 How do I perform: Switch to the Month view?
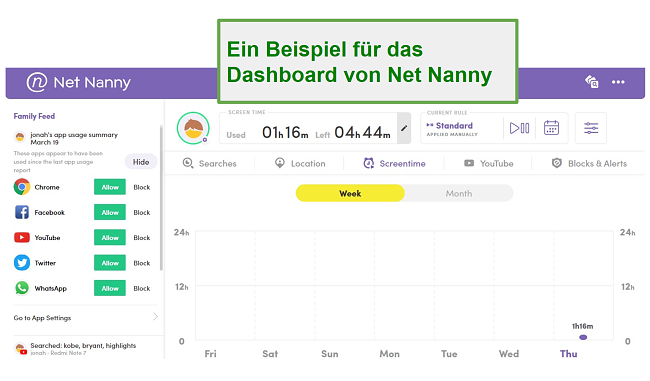tap(459, 194)
